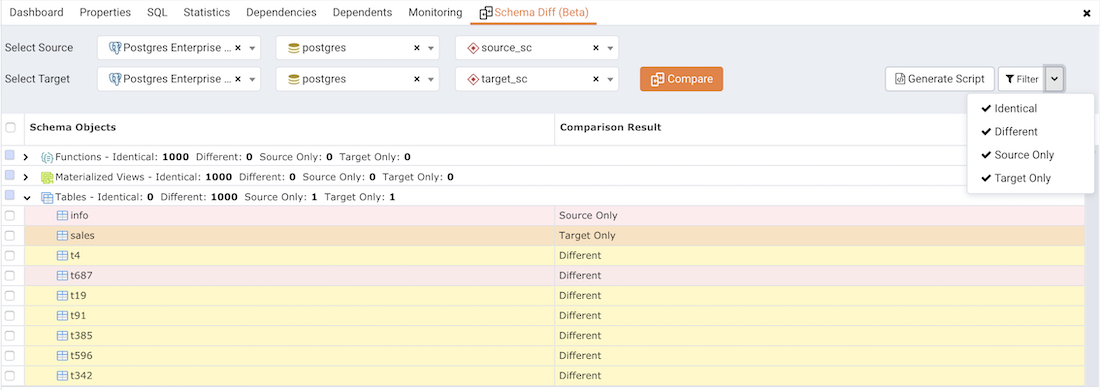The height and width of the screenshot is (390, 1100).
Task: Open the Dashboard tab
Action: pyautogui.click(x=36, y=12)
